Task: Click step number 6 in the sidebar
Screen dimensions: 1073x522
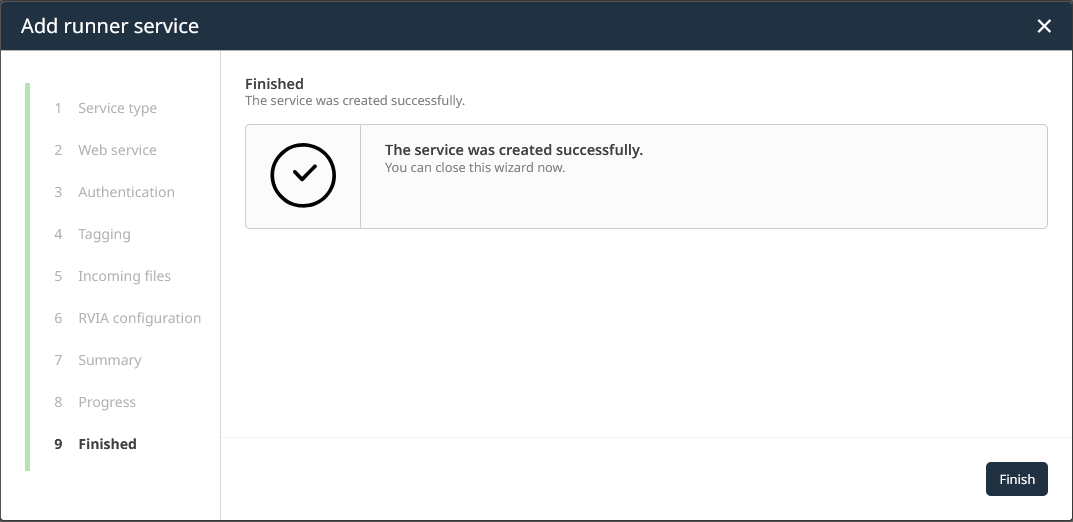Action: pos(58,318)
